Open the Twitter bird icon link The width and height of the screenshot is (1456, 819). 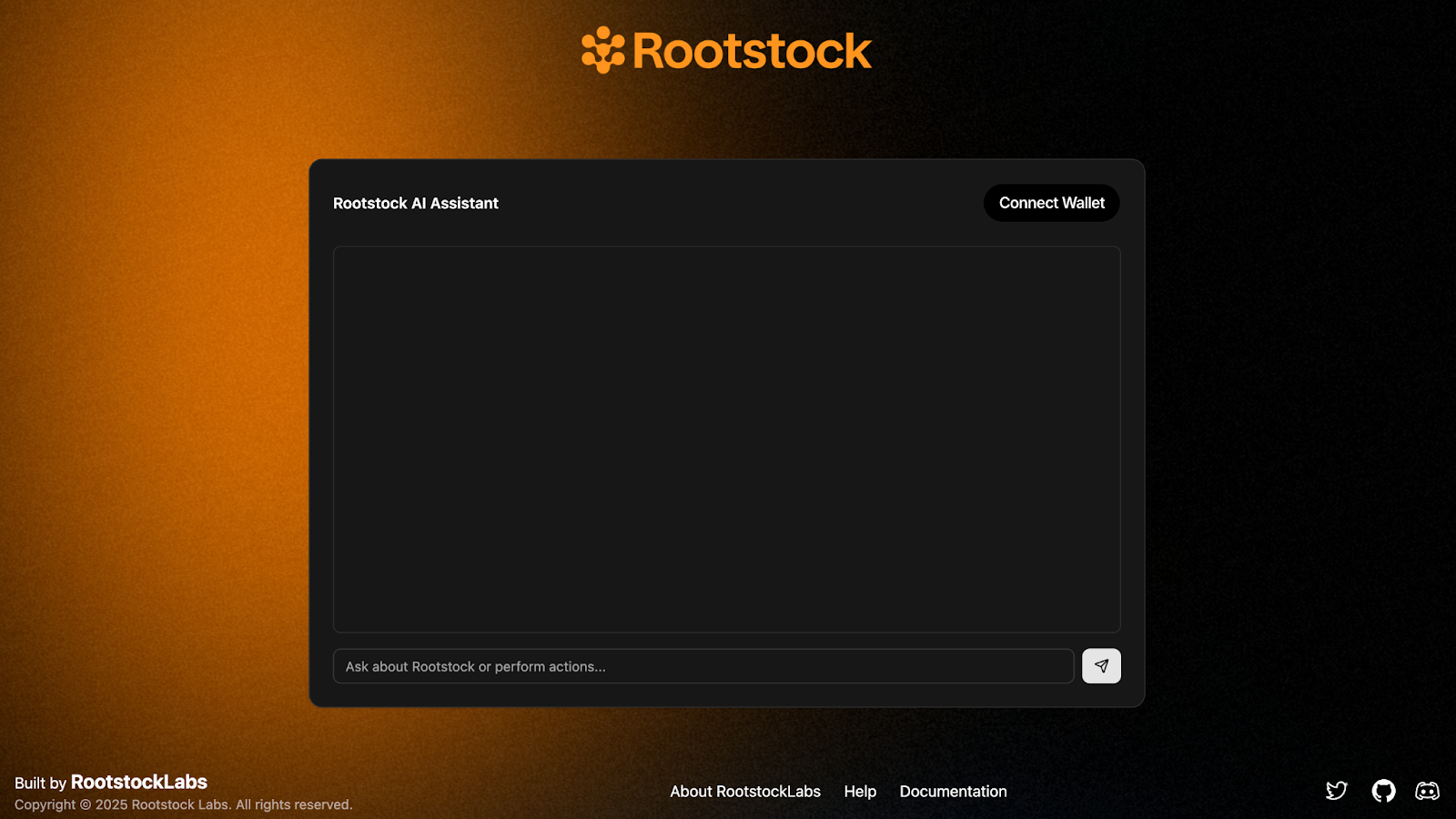click(1336, 791)
